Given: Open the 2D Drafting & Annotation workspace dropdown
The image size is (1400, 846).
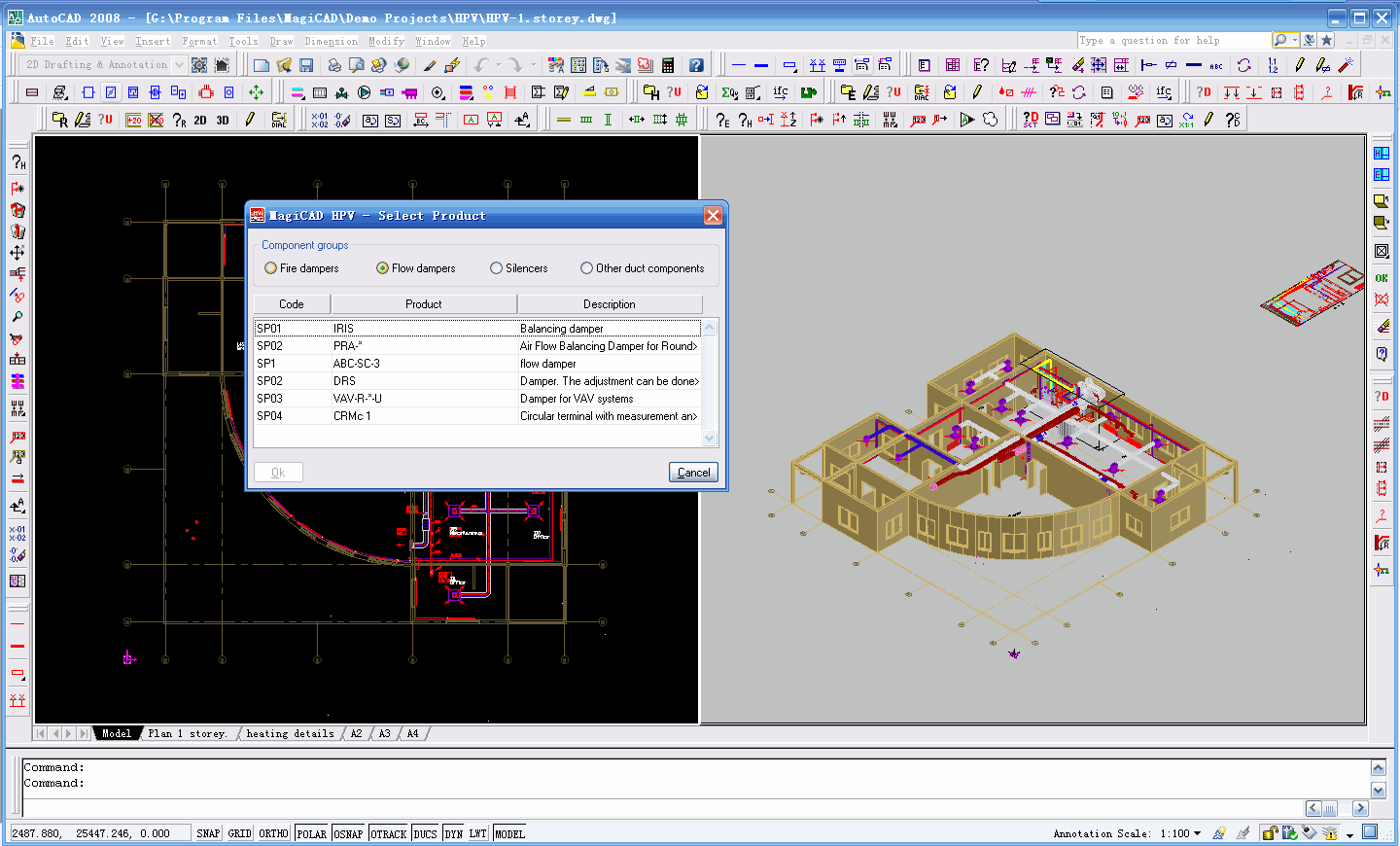Looking at the screenshot, I should [179, 65].
